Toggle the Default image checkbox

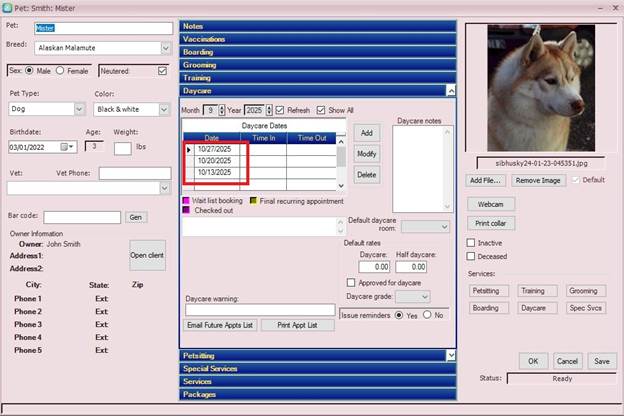click(575, 180)
